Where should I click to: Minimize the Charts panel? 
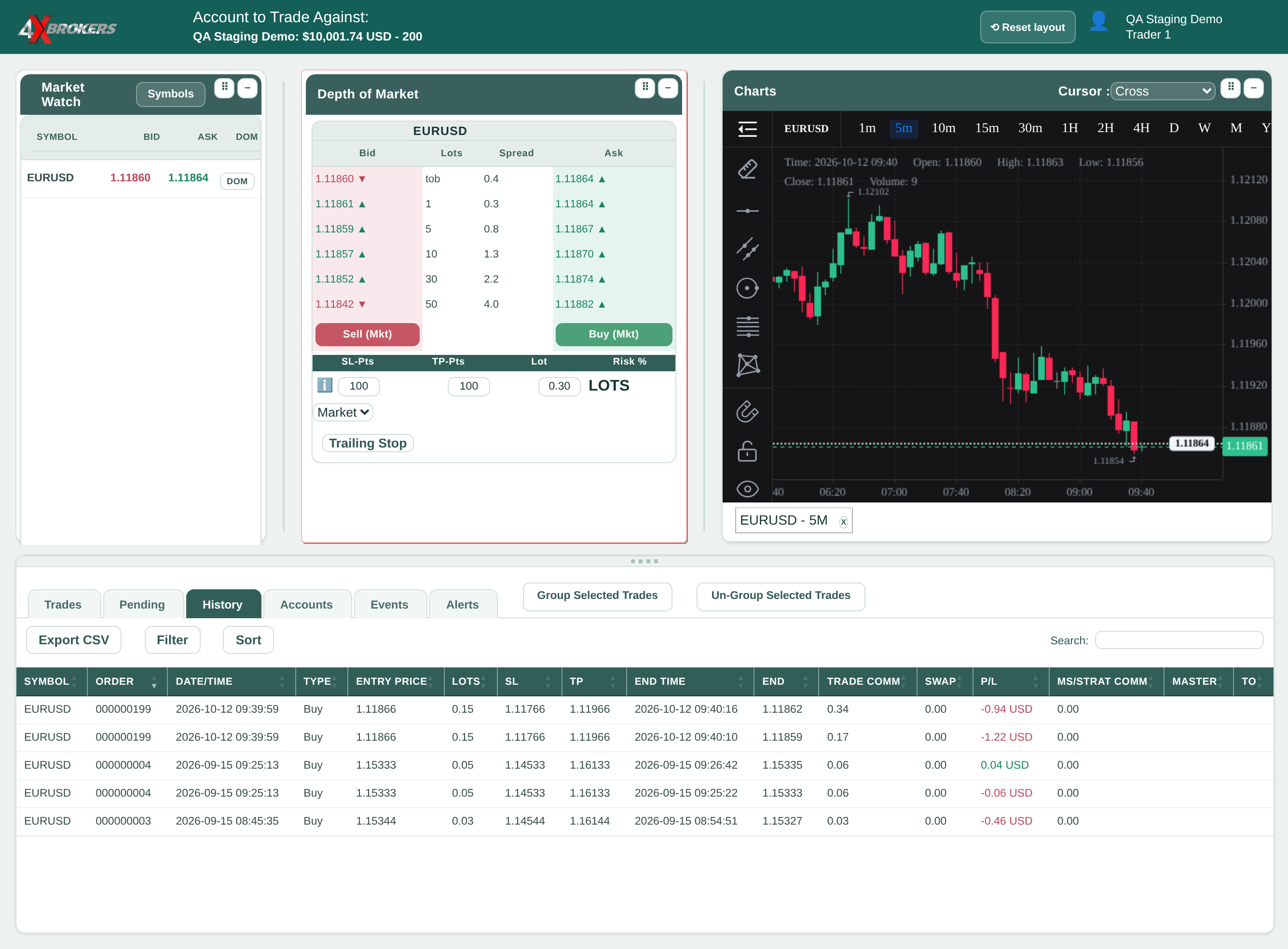[1254, 88]
